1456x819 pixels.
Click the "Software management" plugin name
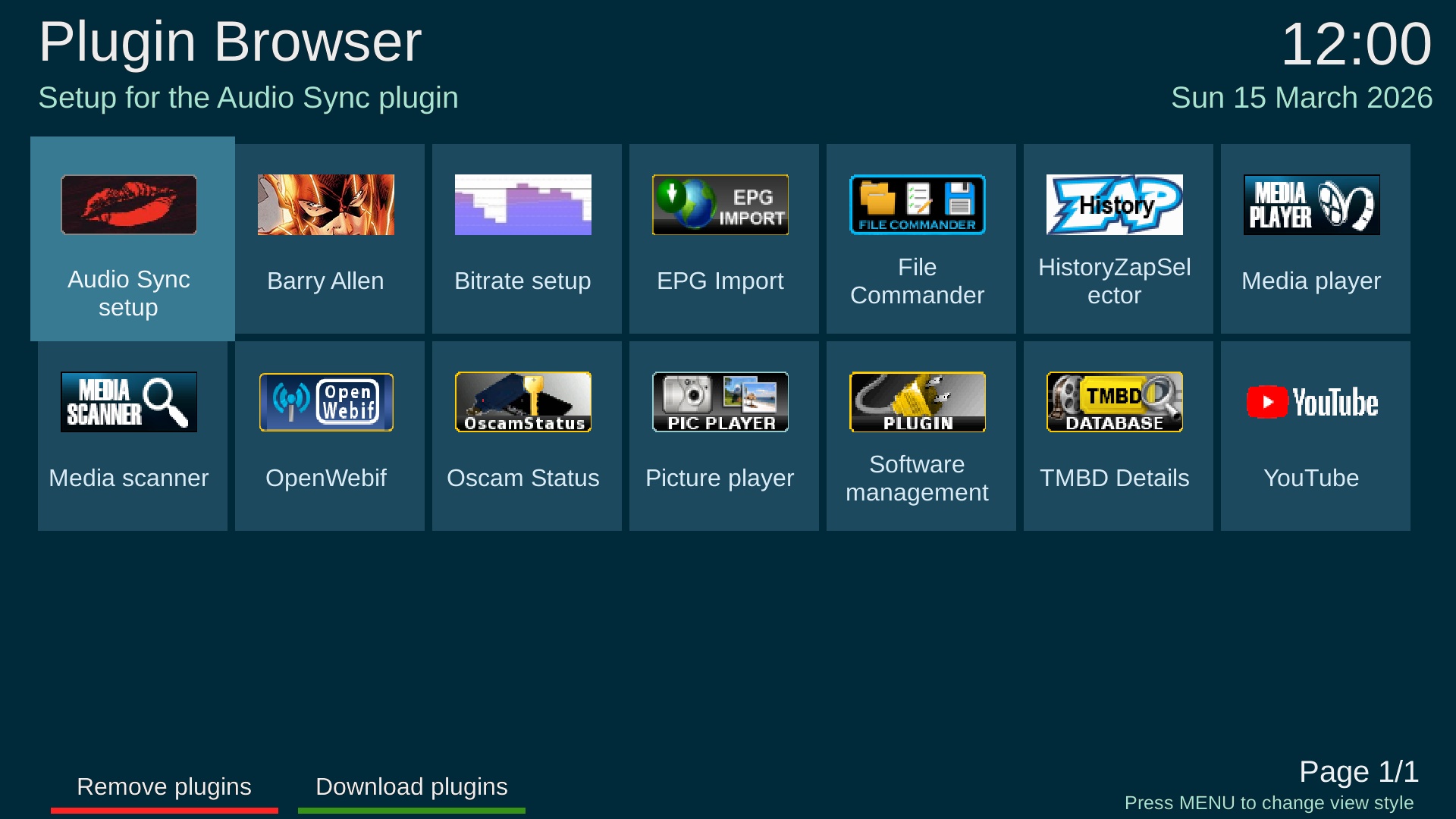click(x=918, y=478)
